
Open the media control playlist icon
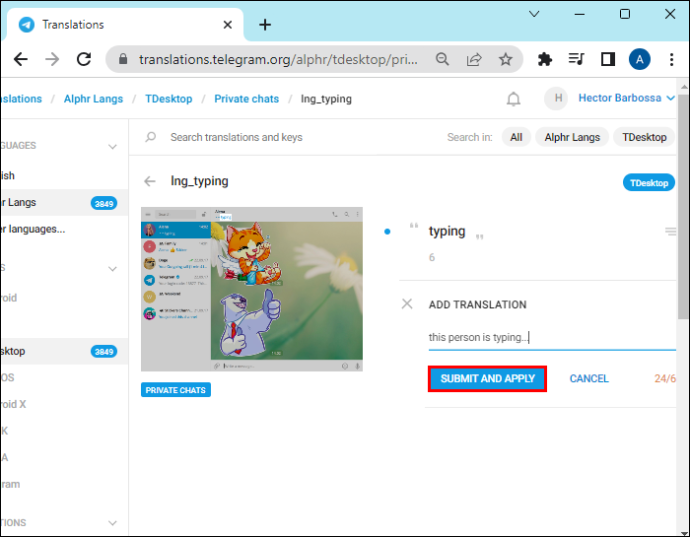click(x=576, y=59)
